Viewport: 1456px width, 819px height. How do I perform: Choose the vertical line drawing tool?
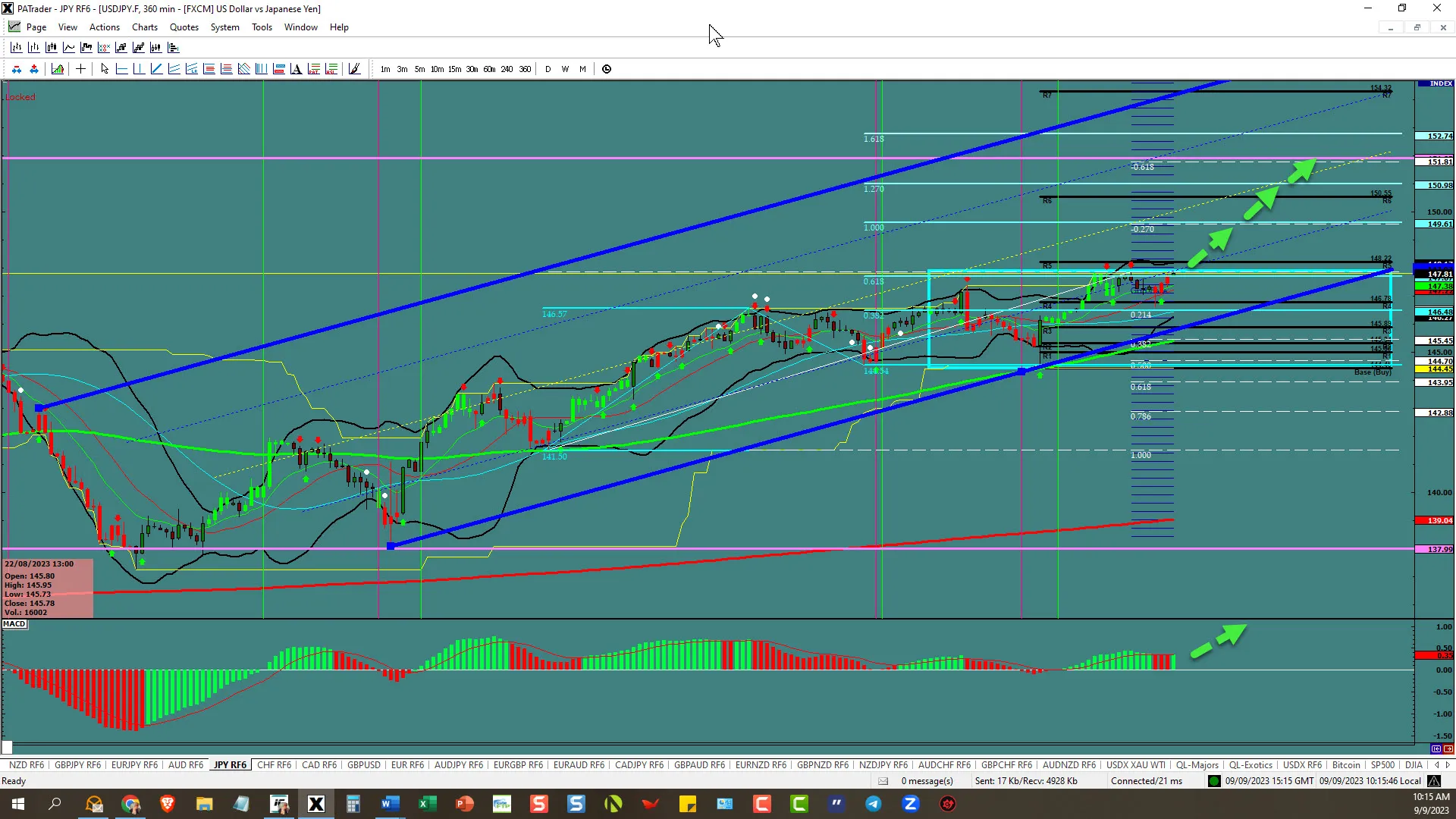click(139, 69)
